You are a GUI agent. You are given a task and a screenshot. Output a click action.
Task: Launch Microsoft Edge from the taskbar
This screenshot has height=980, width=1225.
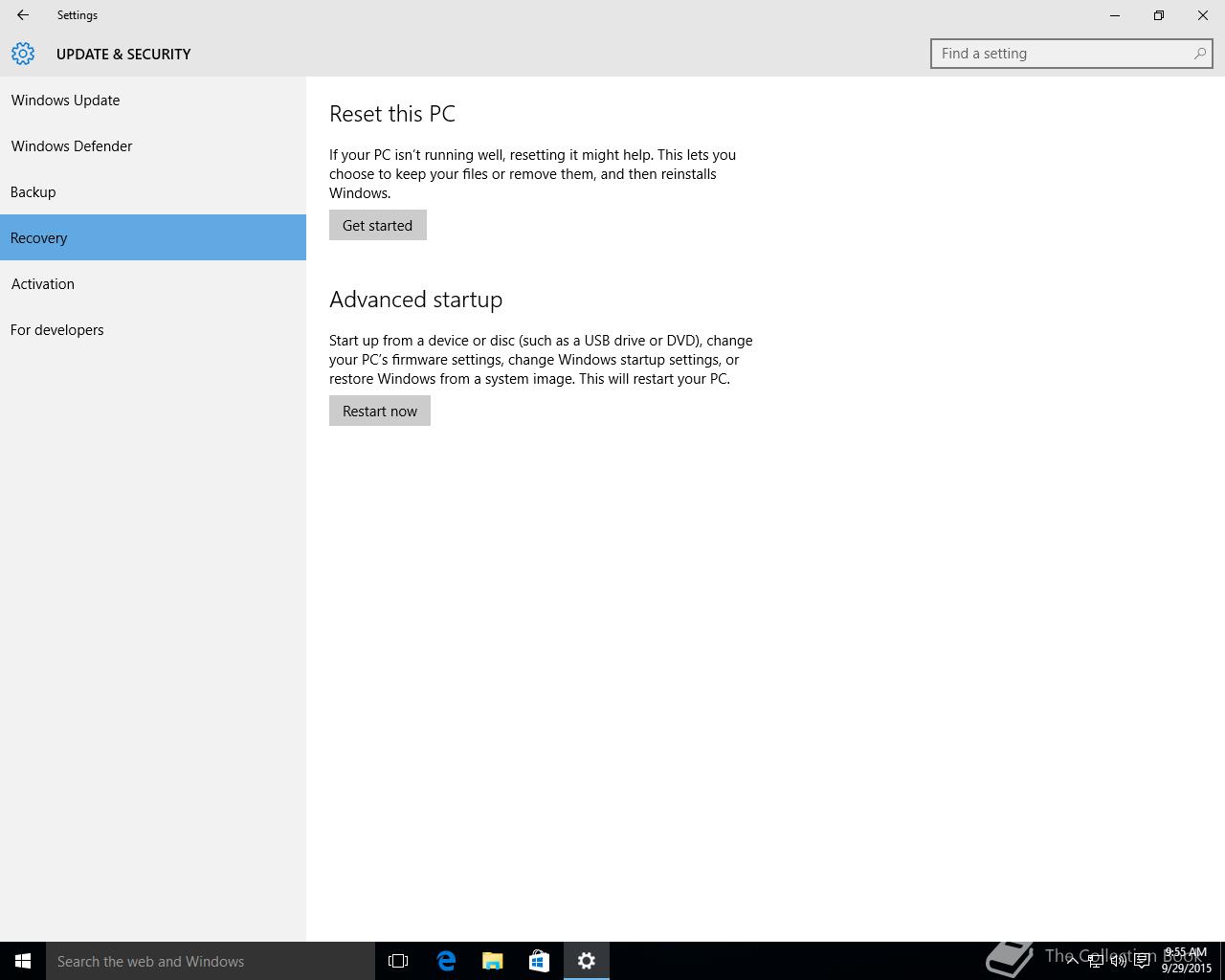coord(446,961)
